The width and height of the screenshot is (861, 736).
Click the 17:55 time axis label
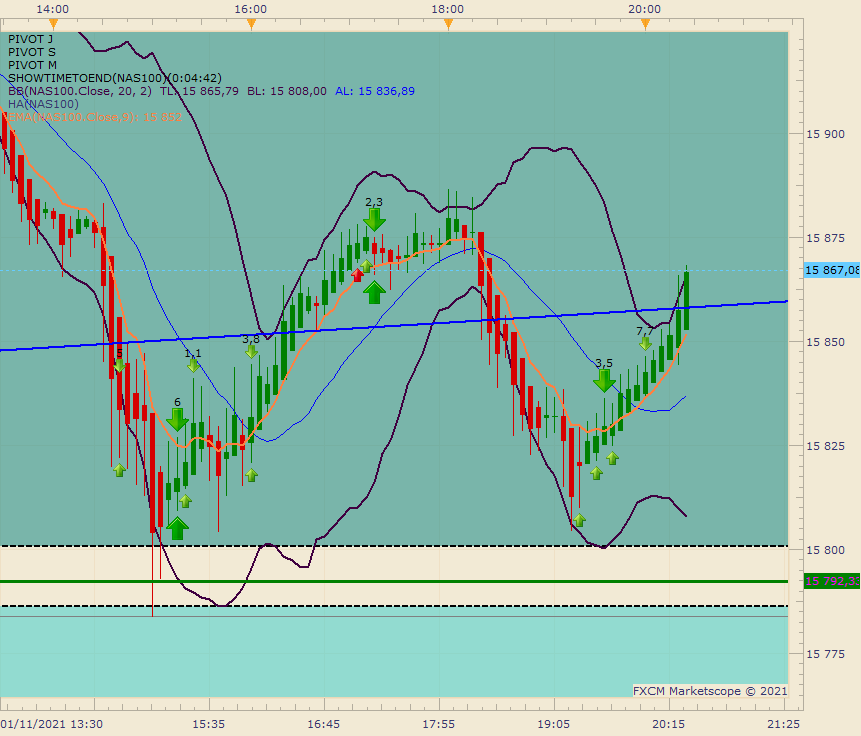(x=439, y=724)
